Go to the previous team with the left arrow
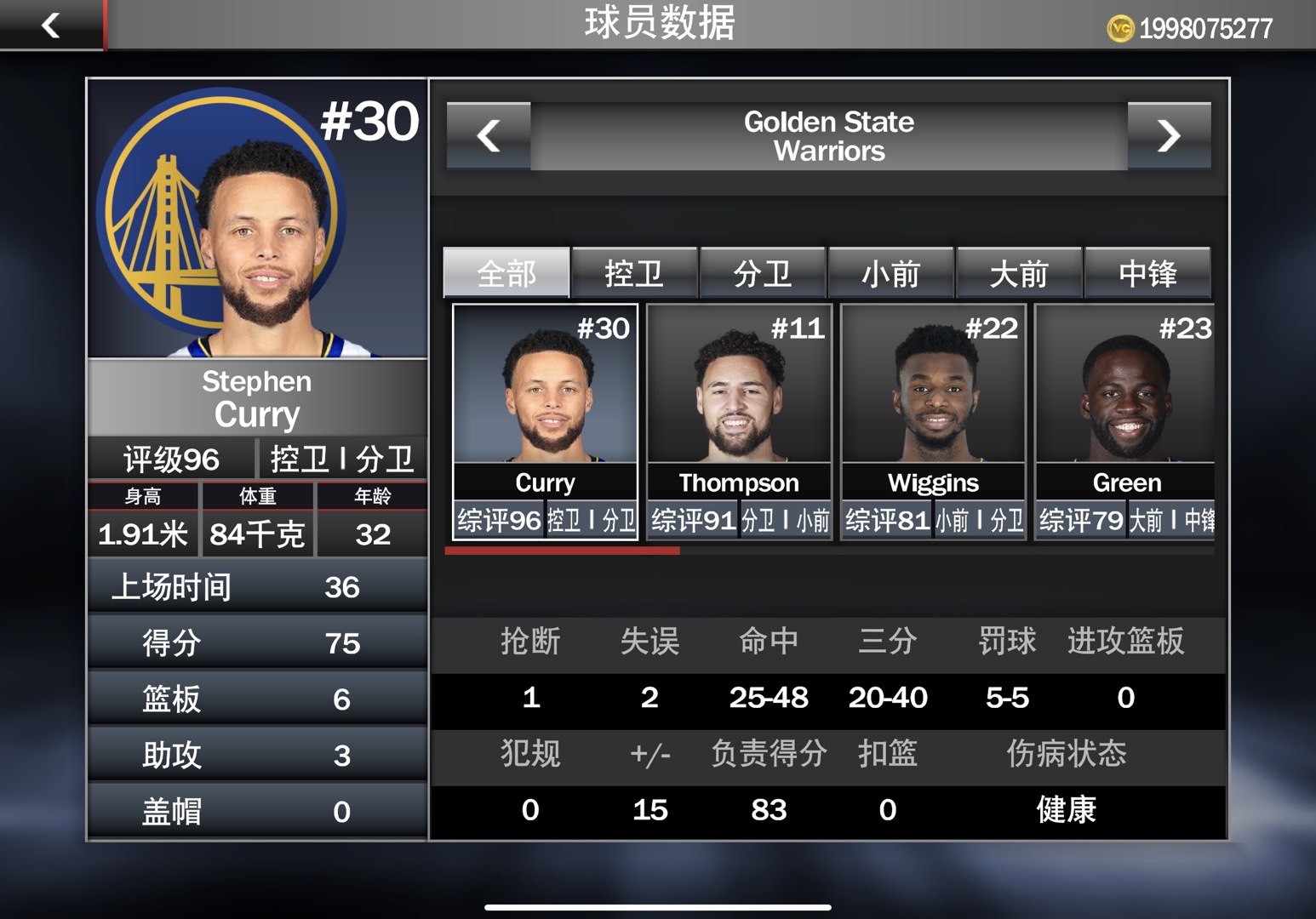The image size is (1316, 919). click(x=489, y=136)
